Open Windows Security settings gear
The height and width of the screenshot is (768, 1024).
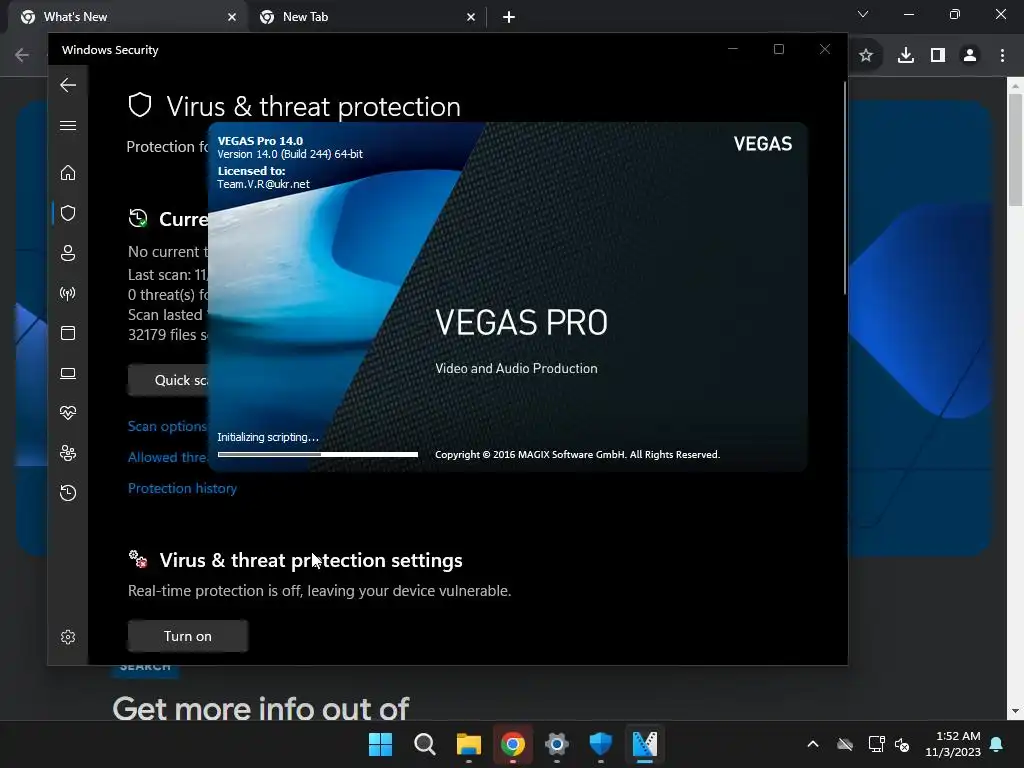click(68, 637)
